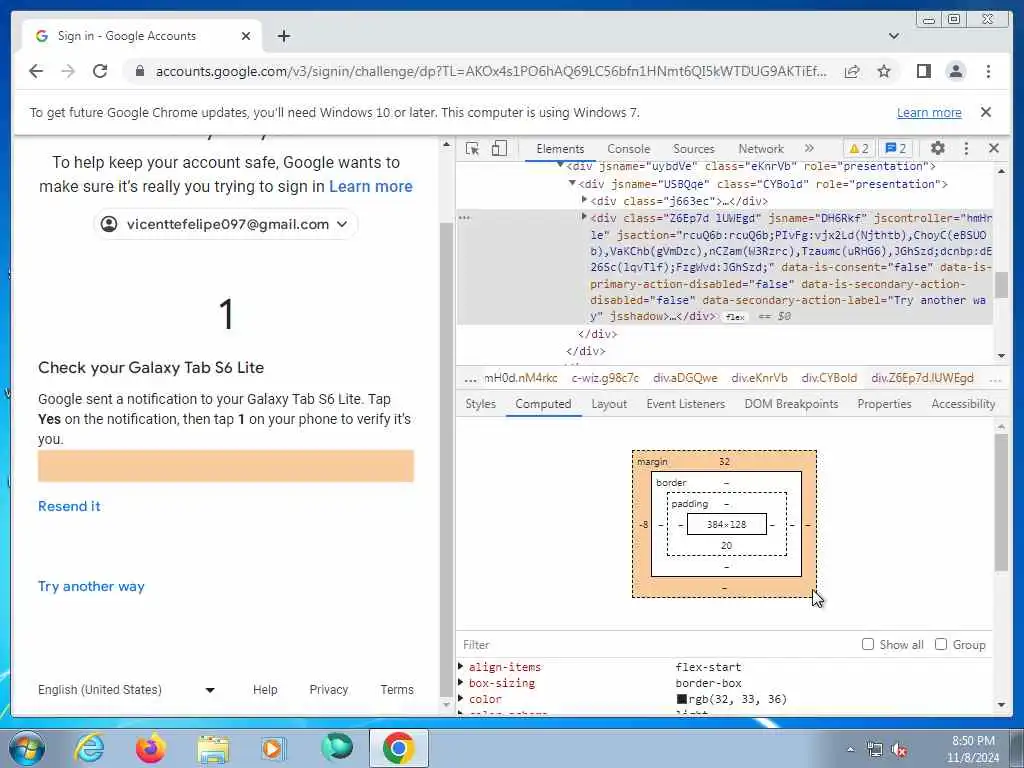The height and width of the screenshot is (768, 1024).
Task: Open a new tab with the plus button
Action: [283, 36]
